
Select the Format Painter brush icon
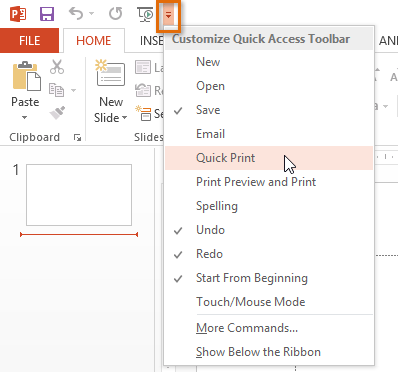[57, 113]
